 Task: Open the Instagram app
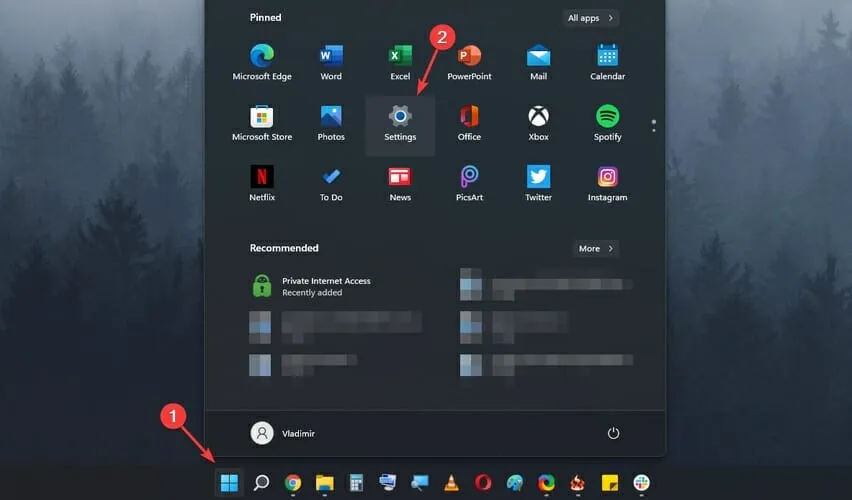click(x=608, y=183)
